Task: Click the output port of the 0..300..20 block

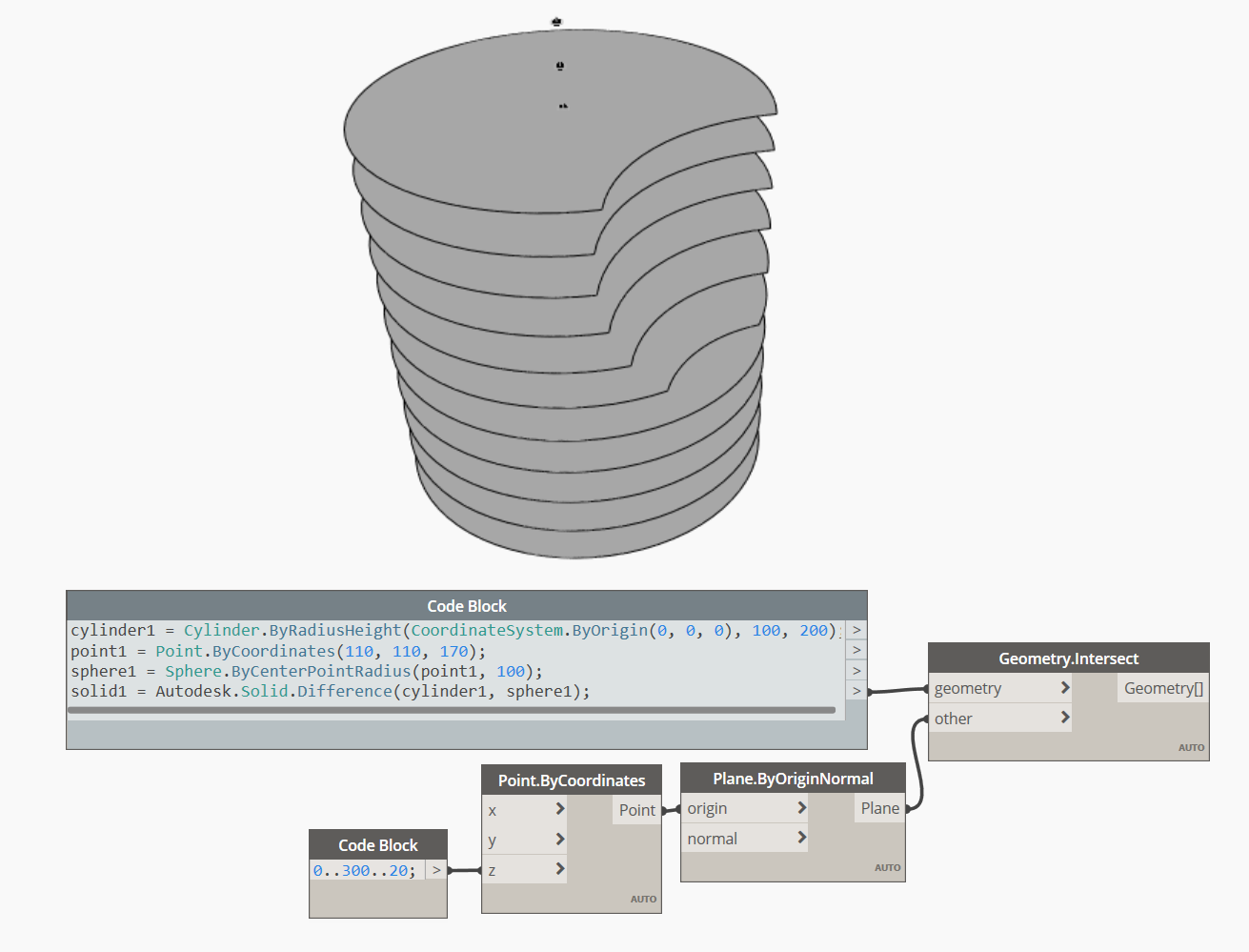Action: point(436,869)
